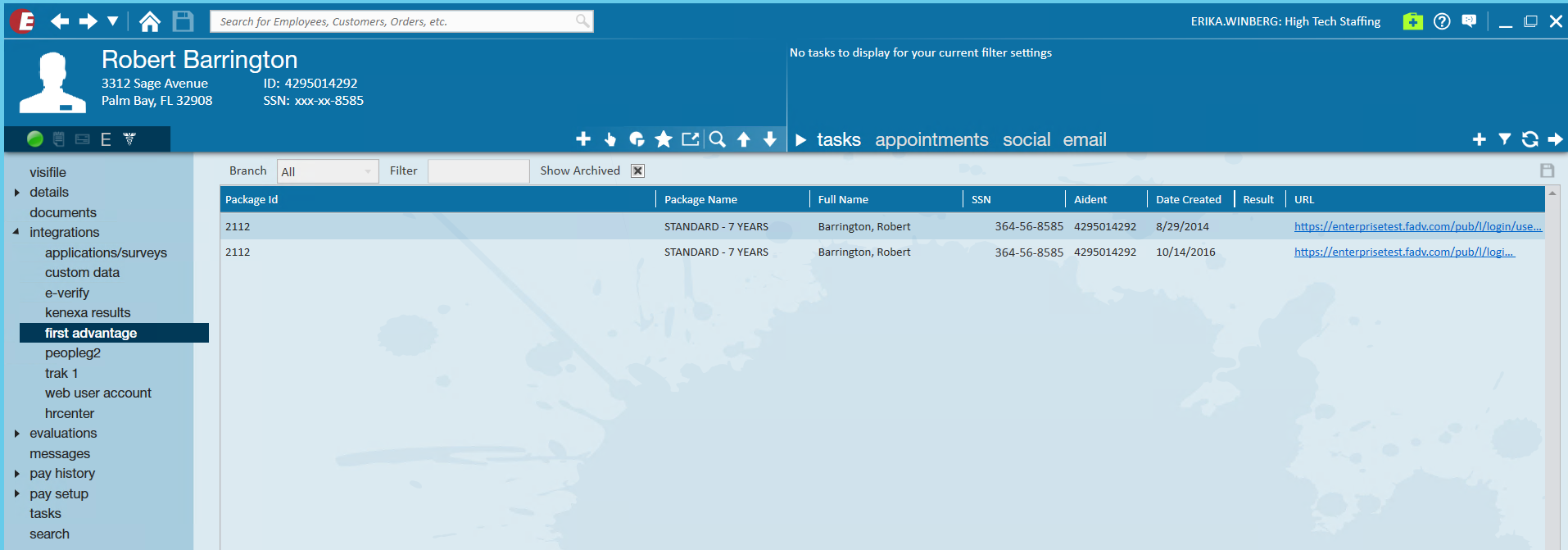This screenshot has height=550, width=1568.
Task: Click the green active status indicator
Action: [x=35, y=139]
